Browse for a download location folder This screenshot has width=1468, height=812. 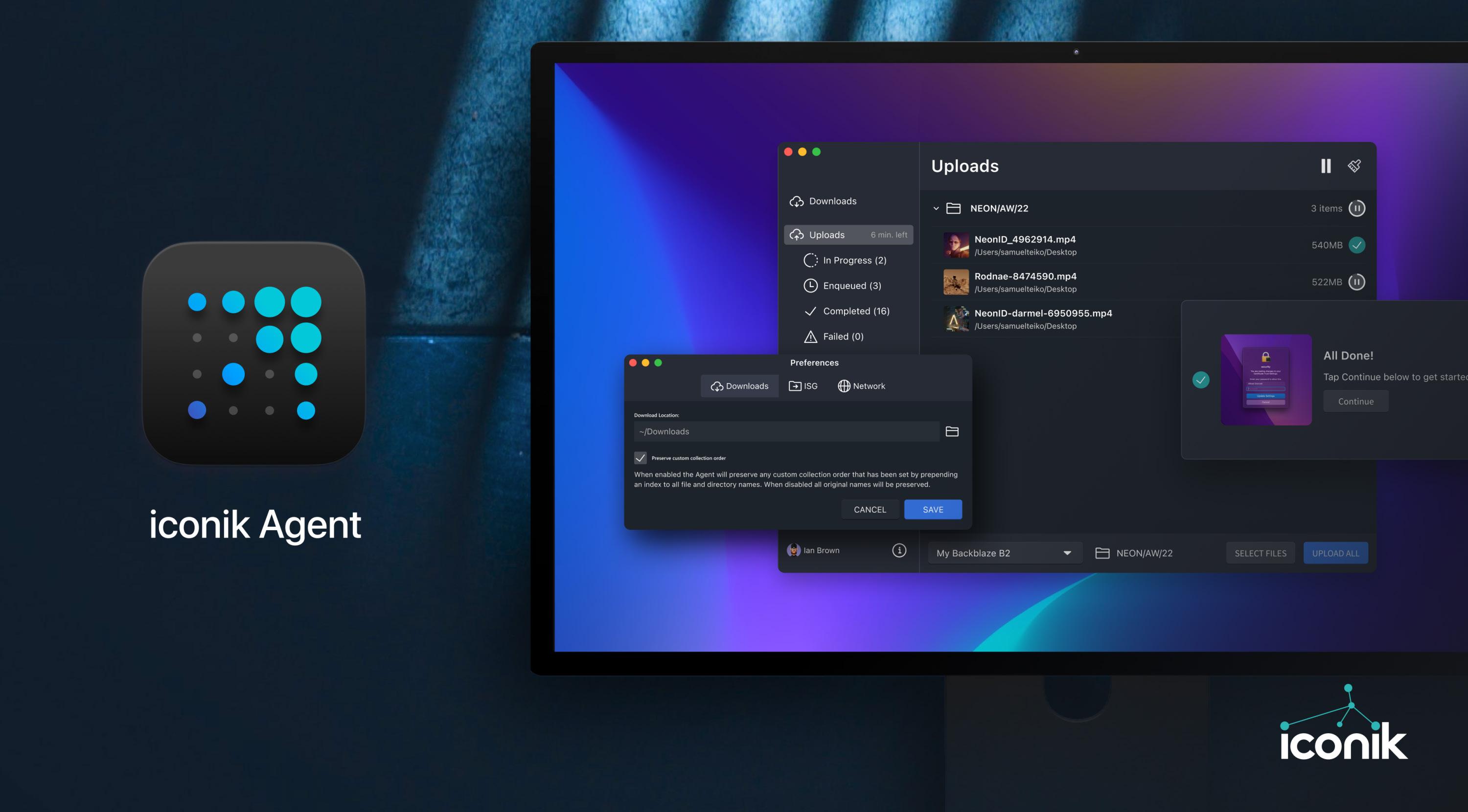pyautogui.click(x=952, y=431)
